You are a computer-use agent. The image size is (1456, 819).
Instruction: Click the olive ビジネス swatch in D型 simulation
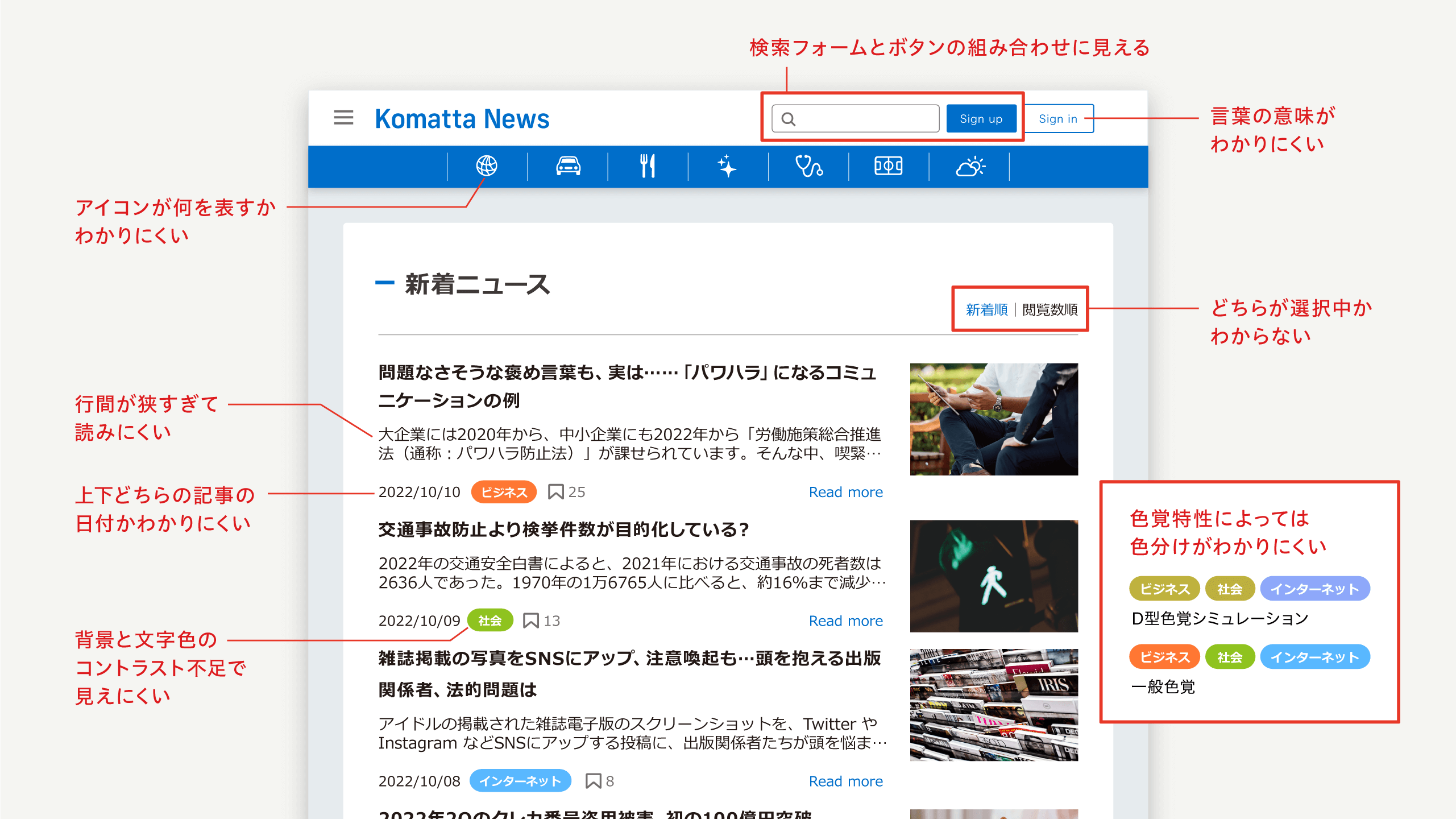1164,589
